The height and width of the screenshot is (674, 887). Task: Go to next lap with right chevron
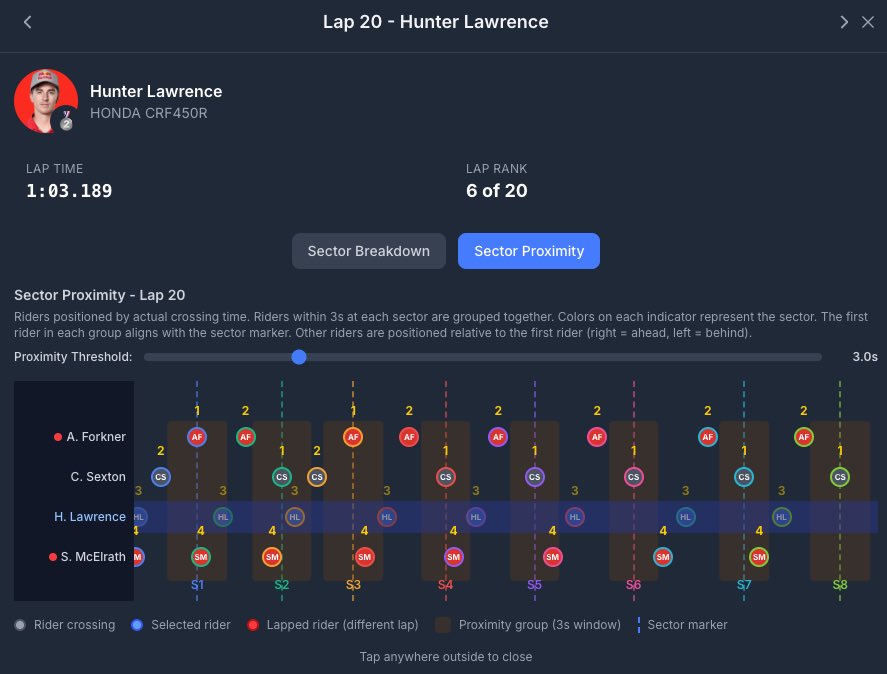tap(844, 22)
